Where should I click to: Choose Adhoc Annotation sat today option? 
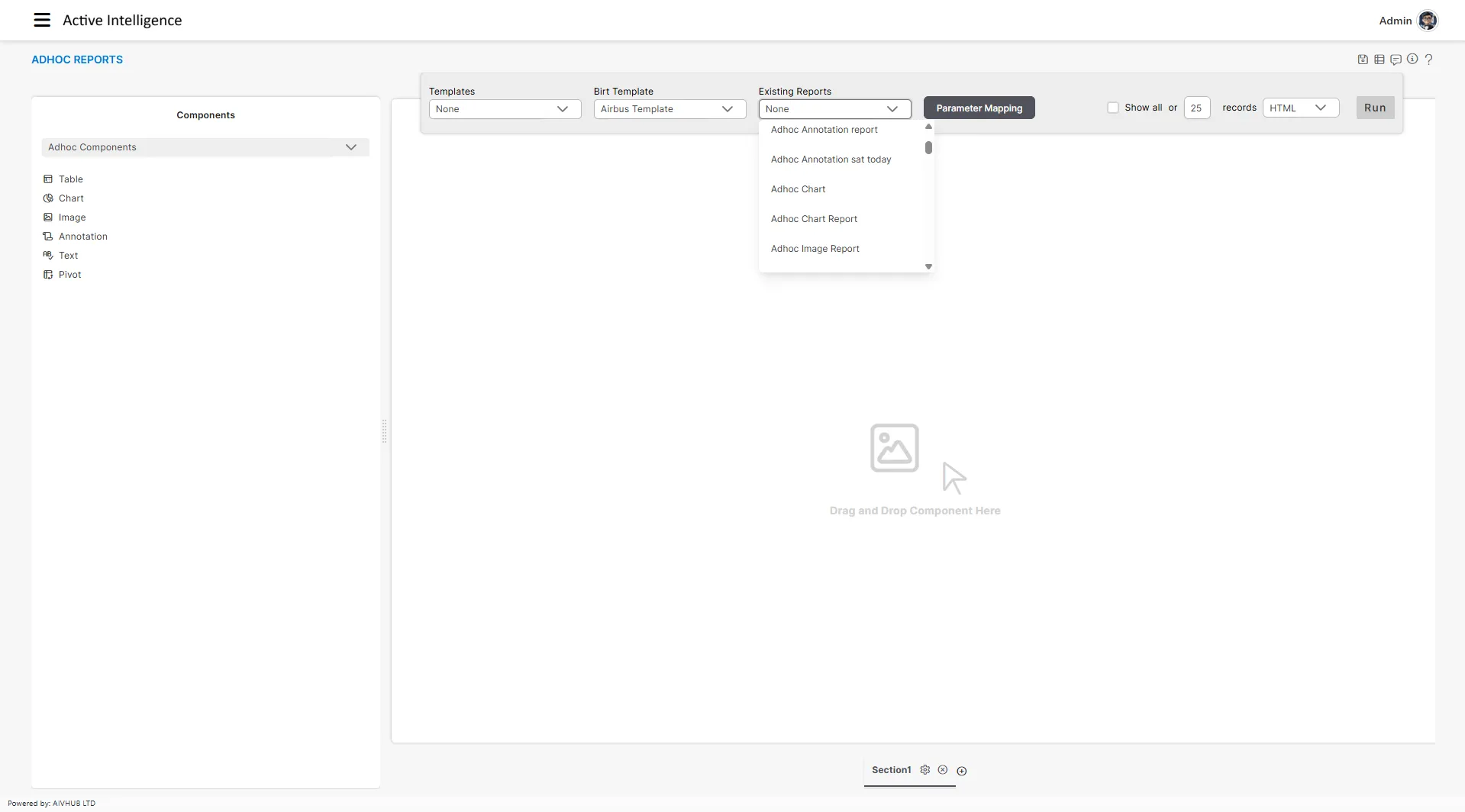(x=831, y=159)
